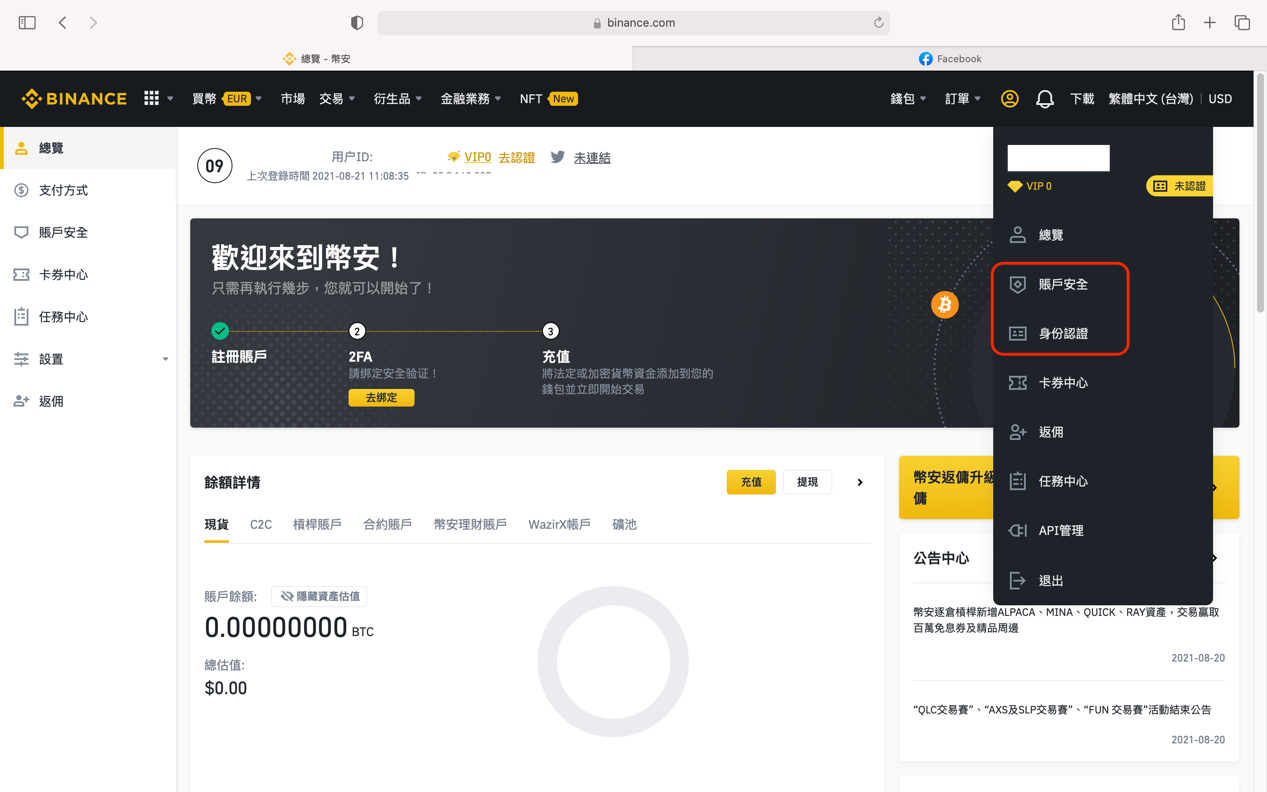
Task: Click the sidebar 任務中心 clipboard icon
Action: (x=21, y=316)
